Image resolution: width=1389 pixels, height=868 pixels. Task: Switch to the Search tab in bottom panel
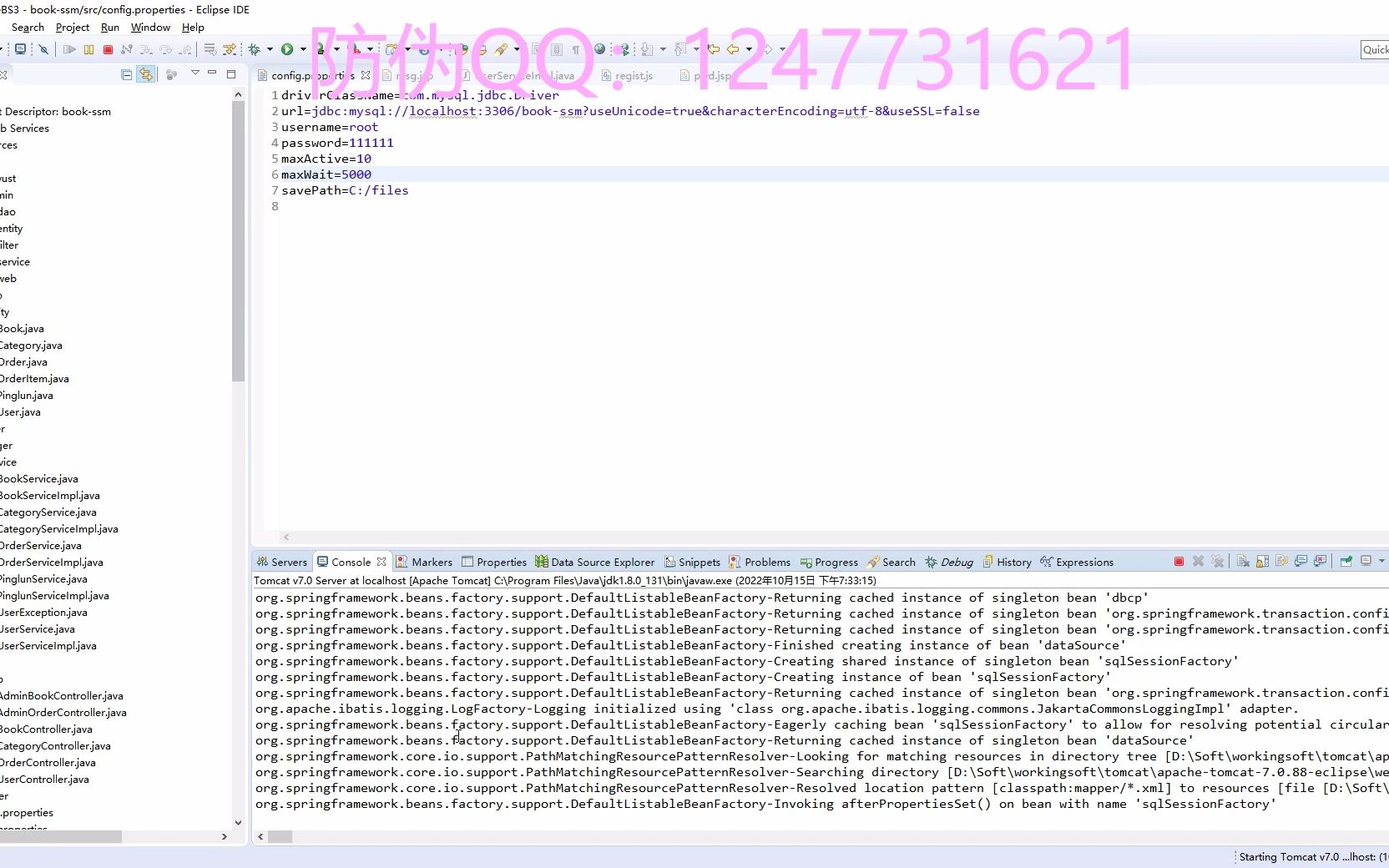point(891,562)
